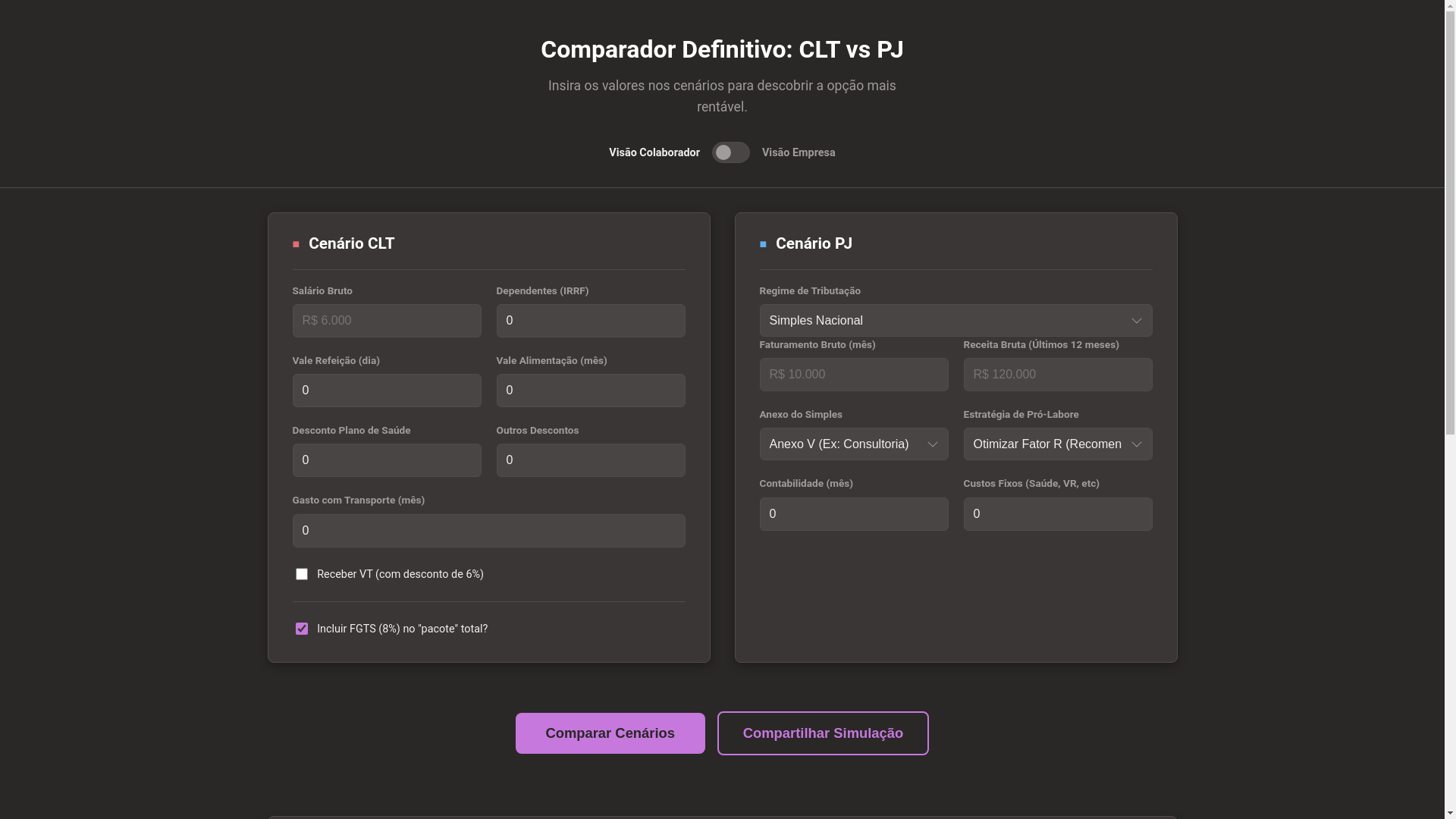
Task: Toggle the Visão Colaborador/Empresa switch
Action: [x=730, y=152]
